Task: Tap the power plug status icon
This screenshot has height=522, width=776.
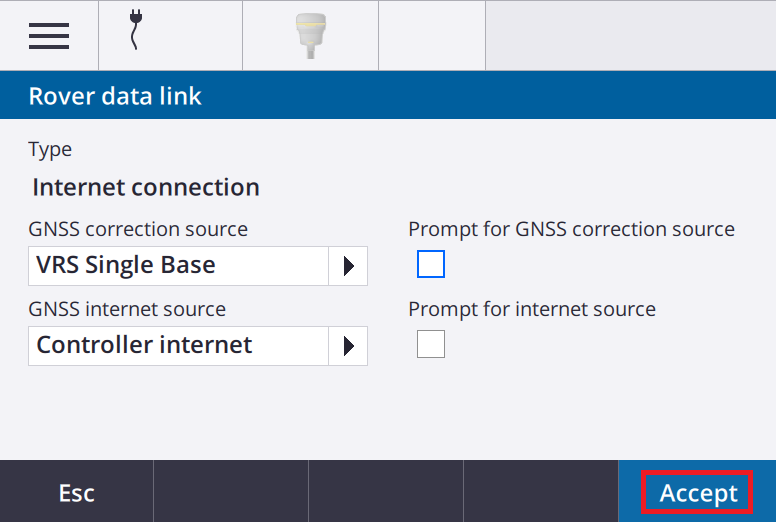Action: [135, 30]
